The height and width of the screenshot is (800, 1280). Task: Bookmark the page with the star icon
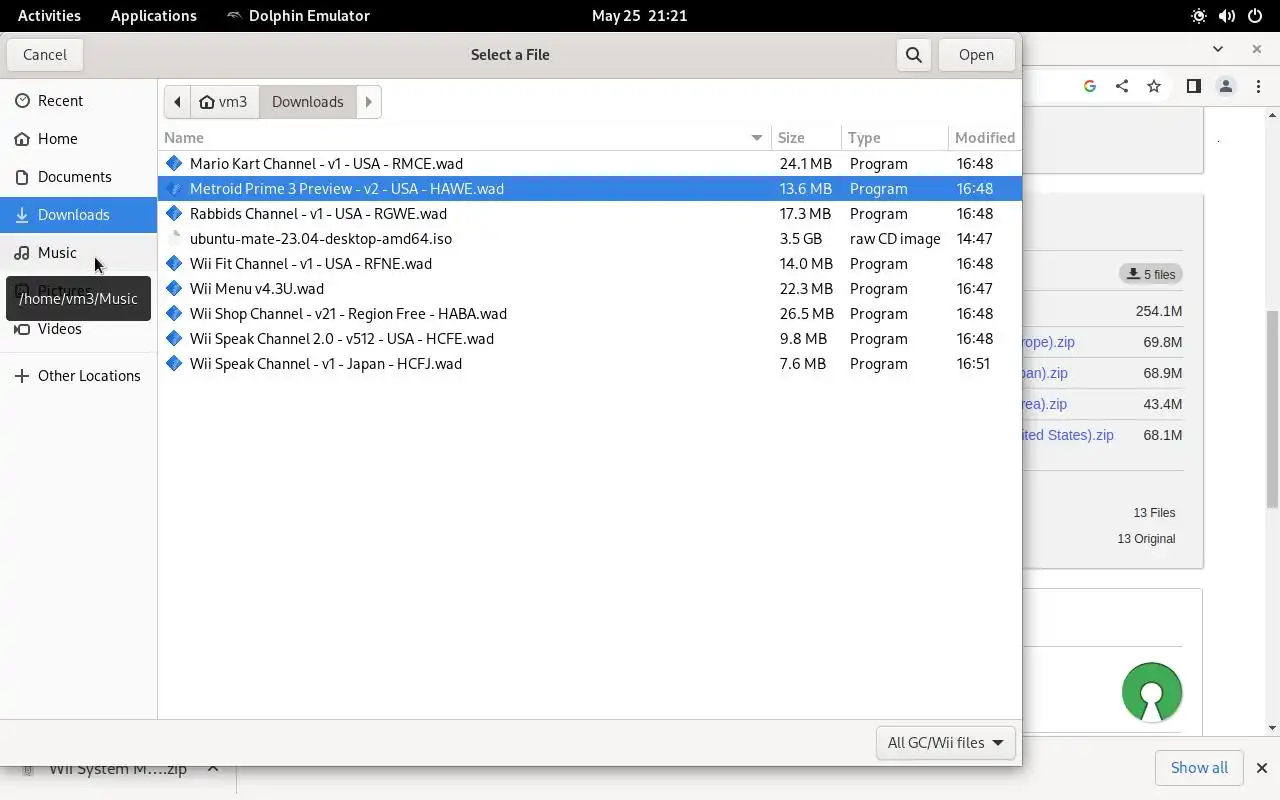[x=1154, y=86]
